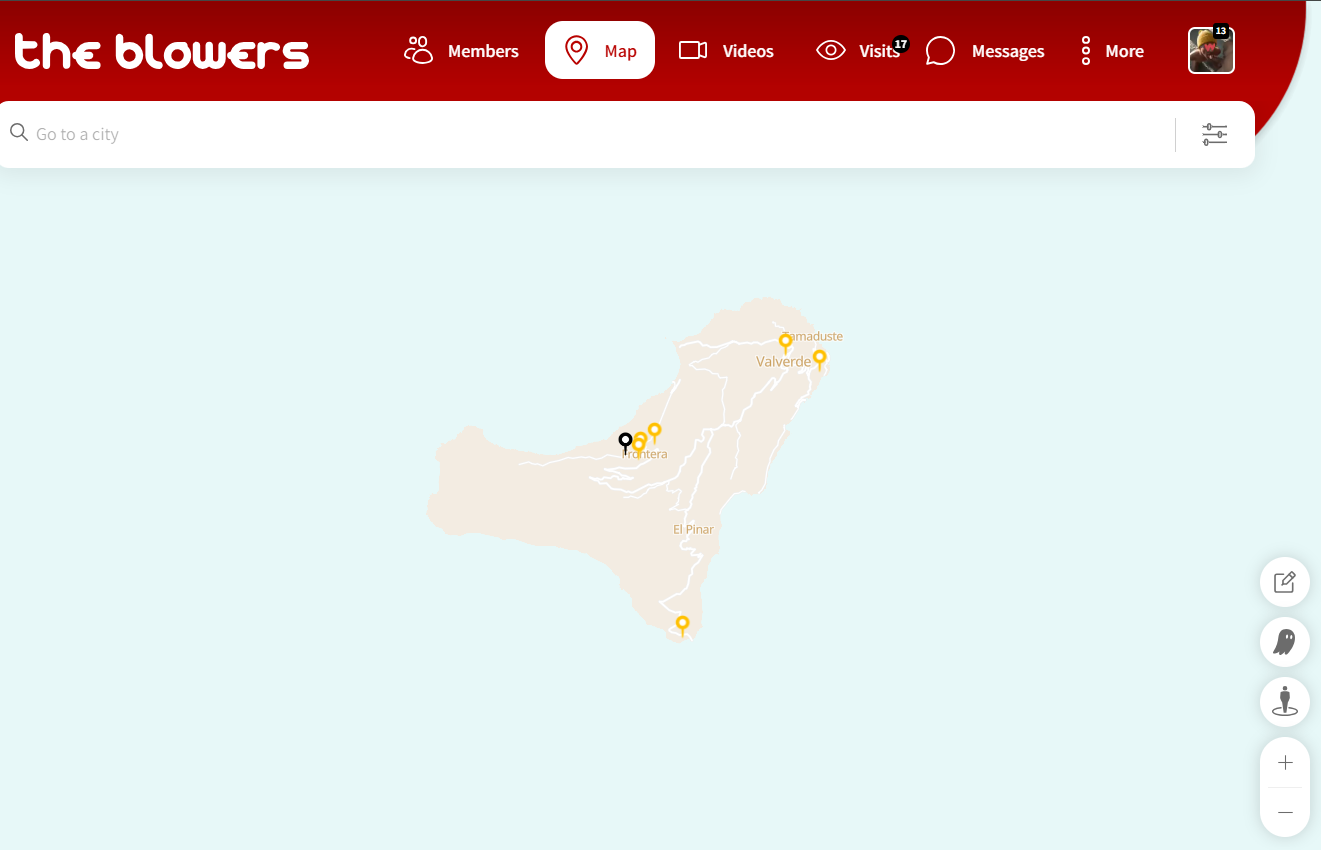Image resolution: width=1321 pixels, height=850 pixels.
Task: Click the locate-me person icon
Action: (x=1285, y=702)
